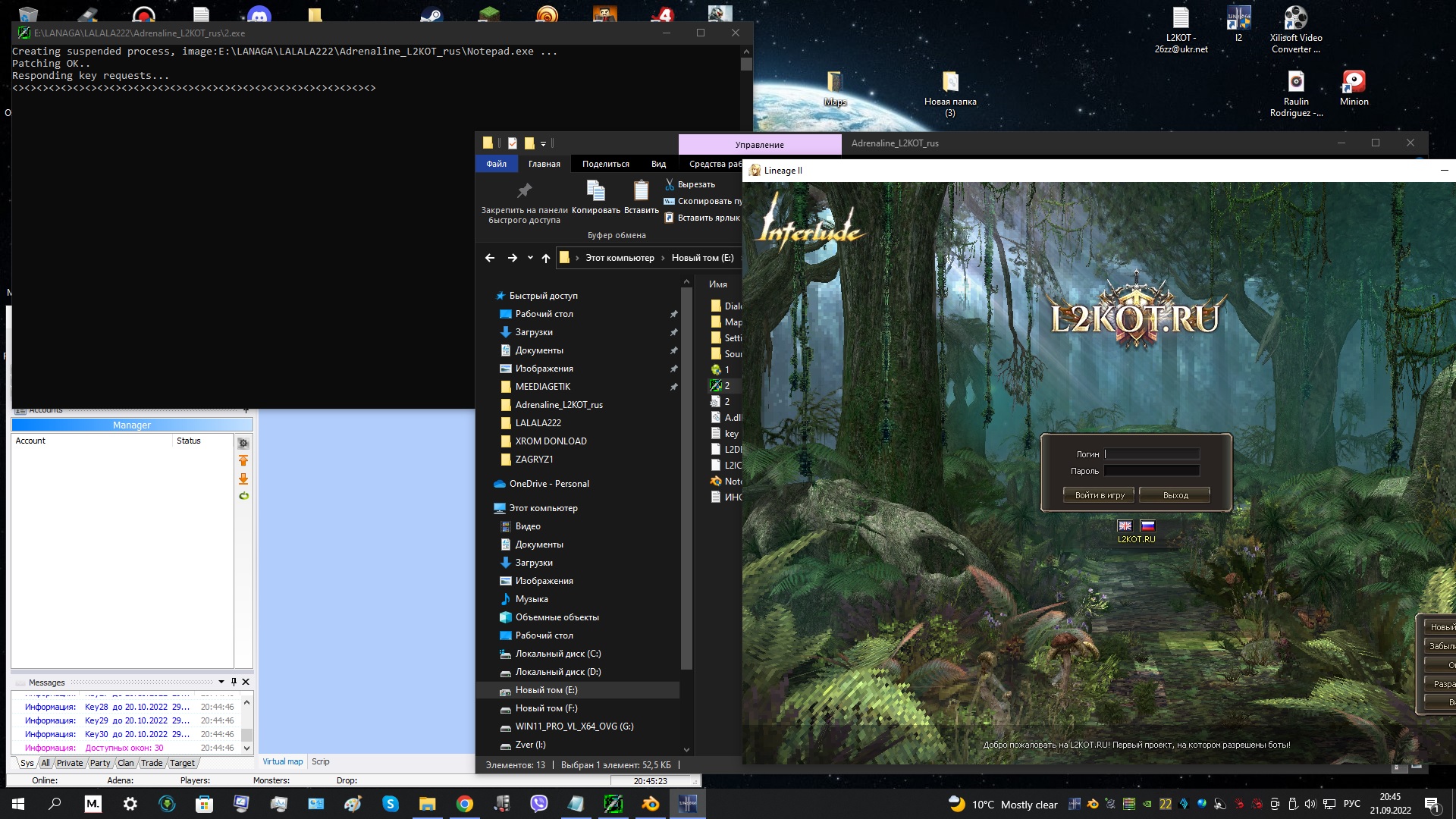Open Skype from the taskbar

pos(391,804)
